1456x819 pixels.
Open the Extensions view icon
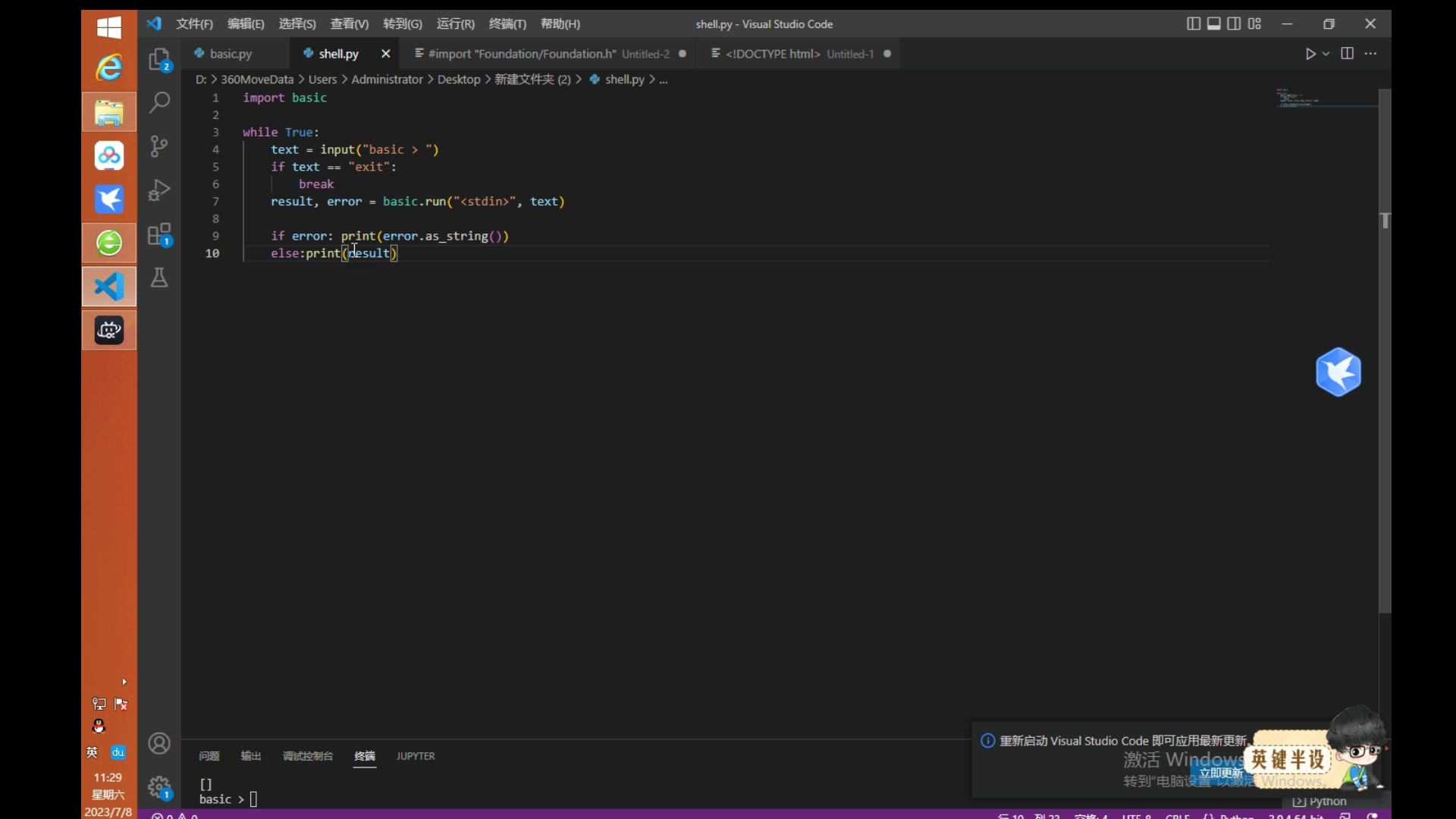(x=159, y=234)
